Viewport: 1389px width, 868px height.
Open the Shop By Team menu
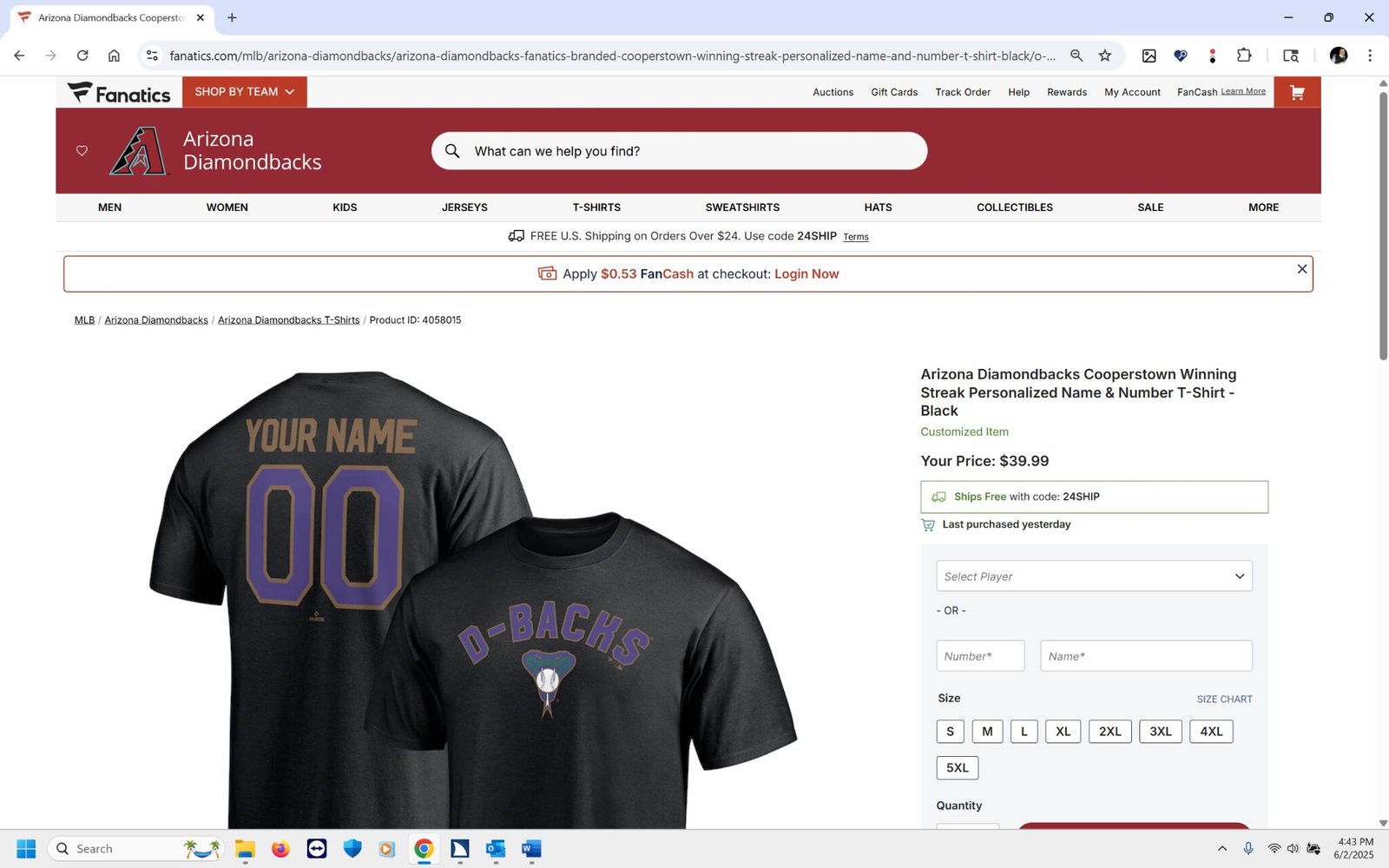point(245,92)
